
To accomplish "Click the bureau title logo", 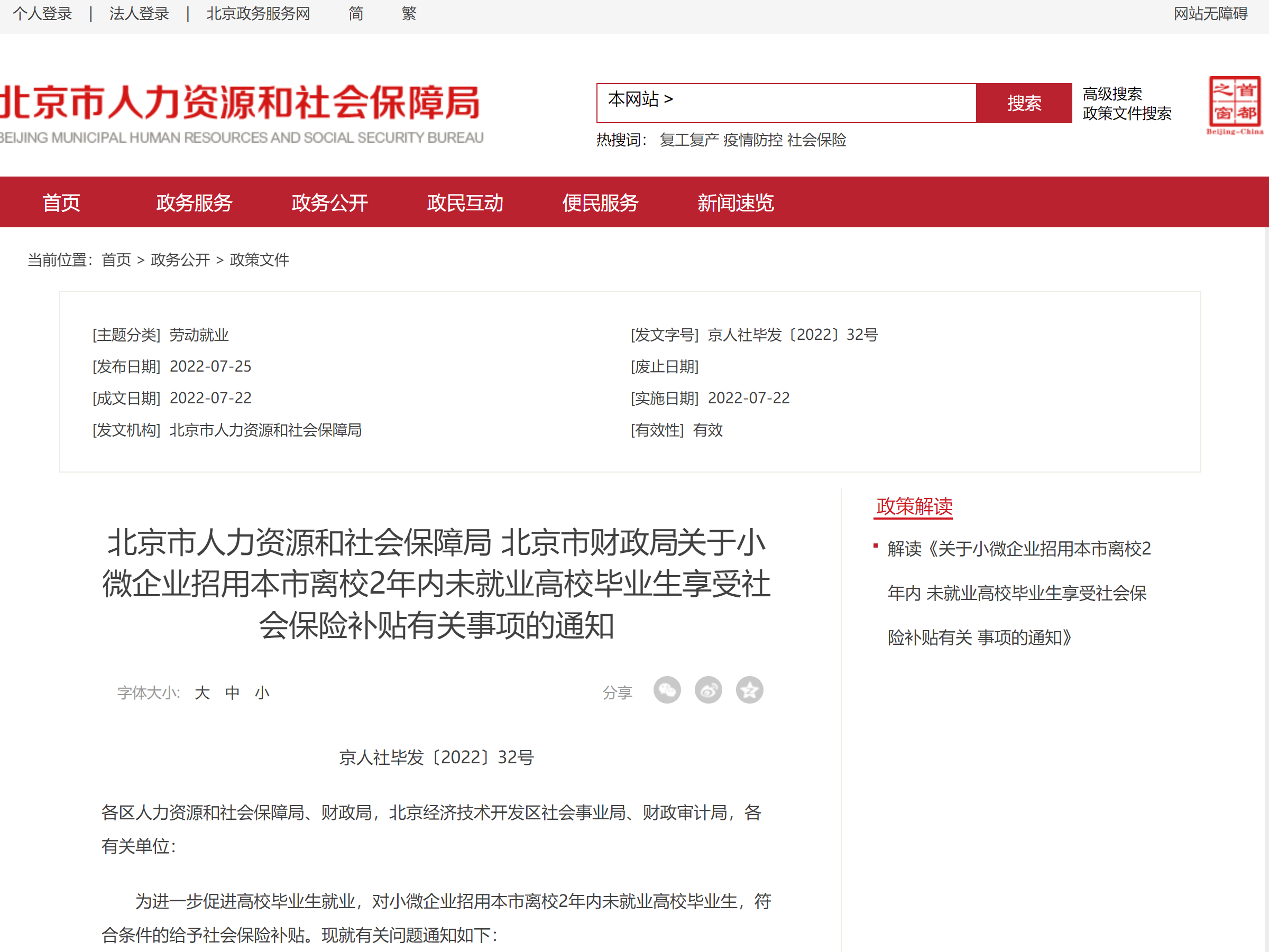I will point(241,114).
